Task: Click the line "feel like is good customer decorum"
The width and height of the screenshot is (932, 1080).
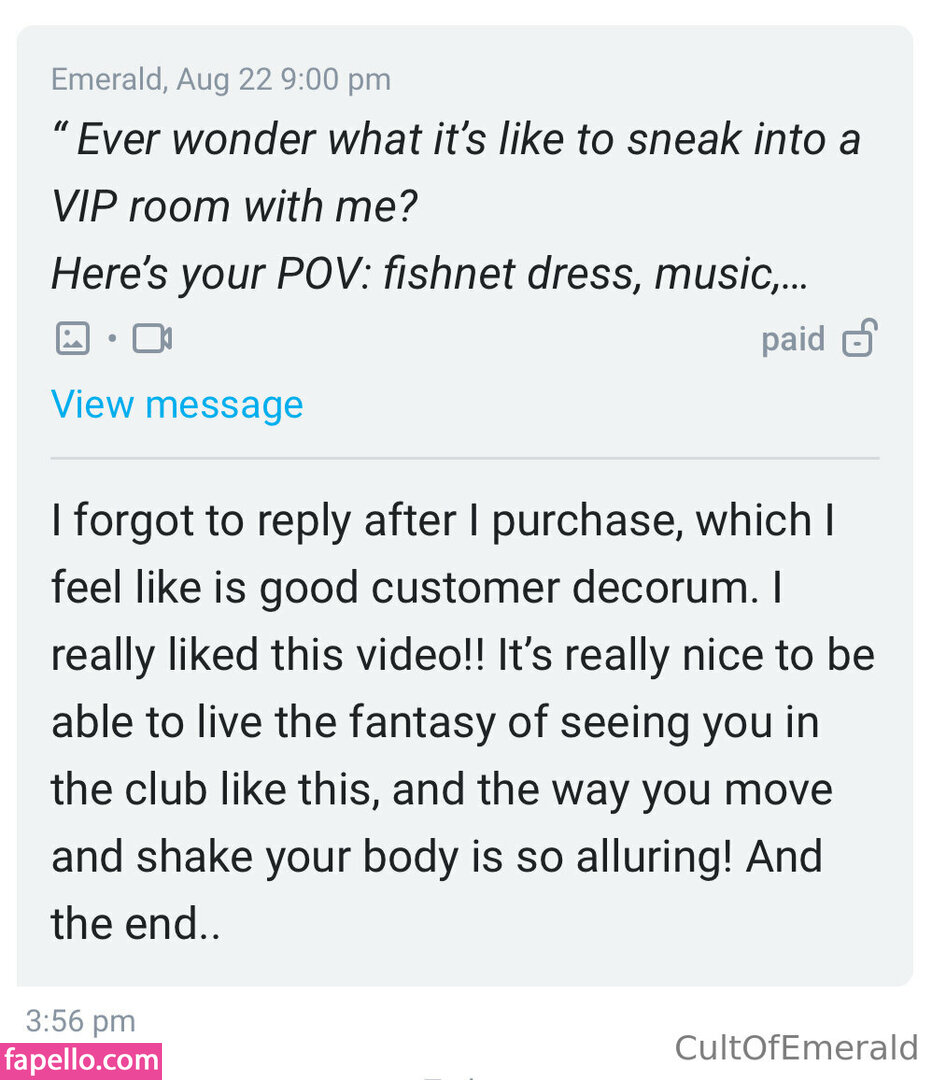Action: (x=415, y=588)
